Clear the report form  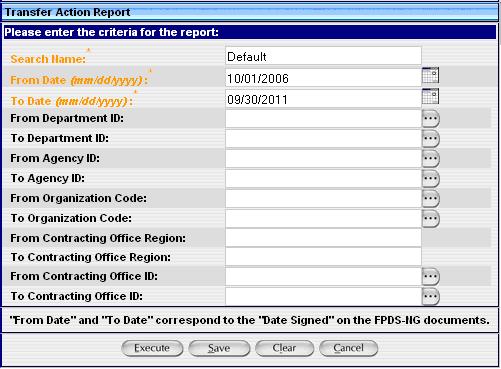[x=284, y=348]
